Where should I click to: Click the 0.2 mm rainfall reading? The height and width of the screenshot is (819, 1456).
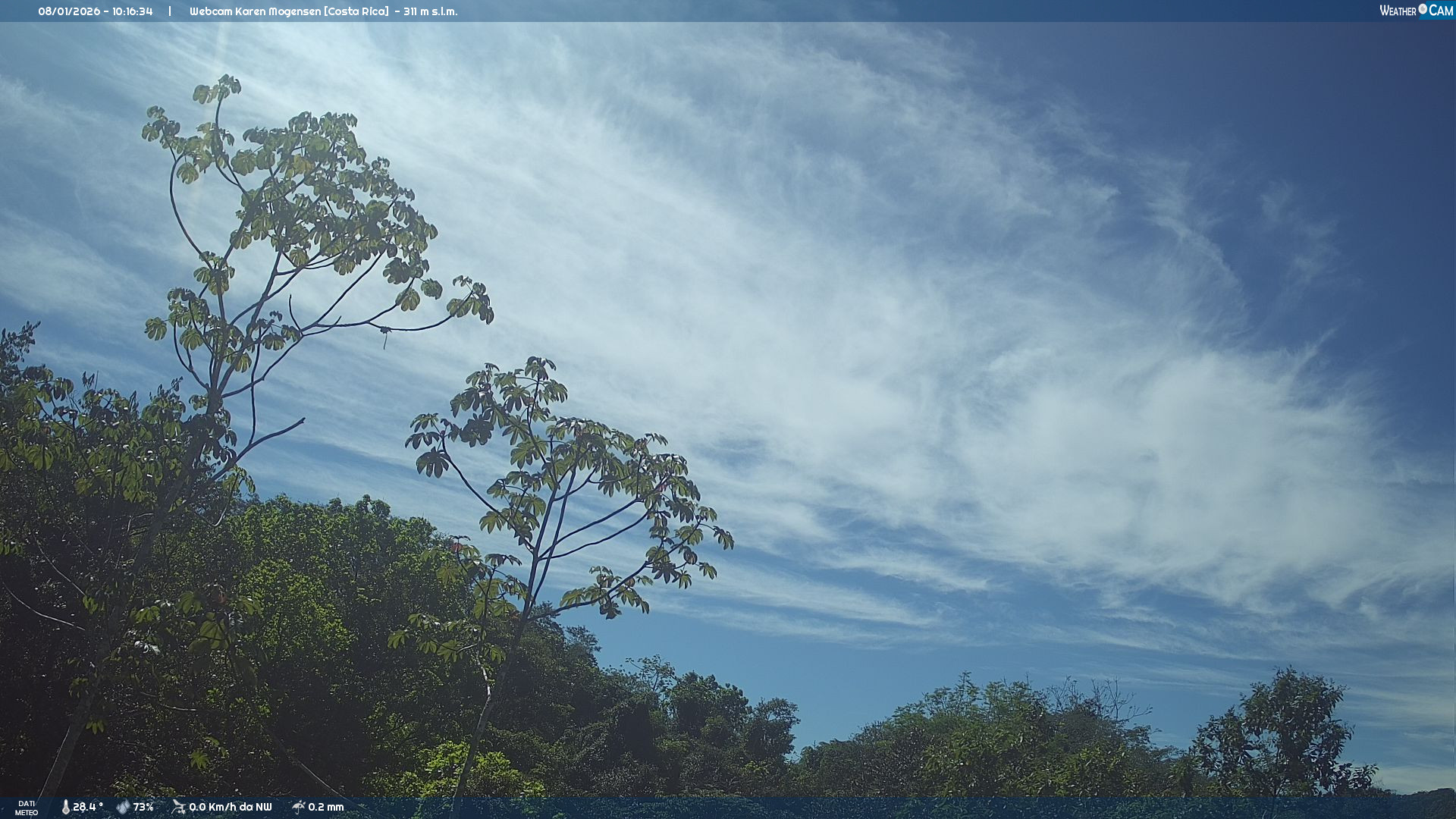326,807
